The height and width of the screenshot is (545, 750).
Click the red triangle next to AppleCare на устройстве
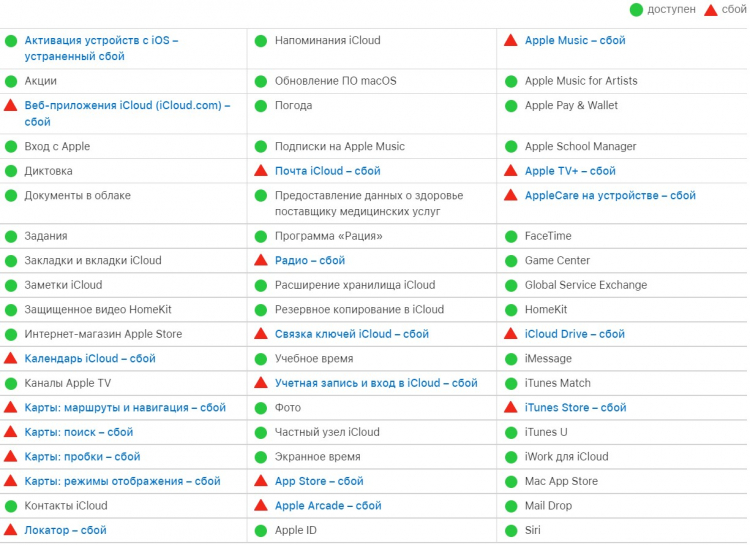coord(511,195)
